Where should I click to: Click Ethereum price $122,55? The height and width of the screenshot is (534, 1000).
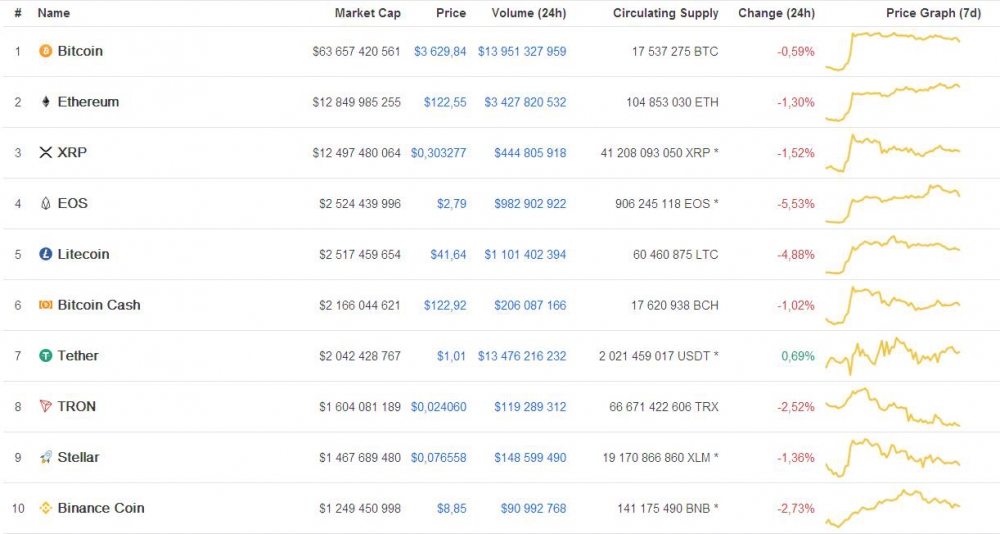click(445, 102)
